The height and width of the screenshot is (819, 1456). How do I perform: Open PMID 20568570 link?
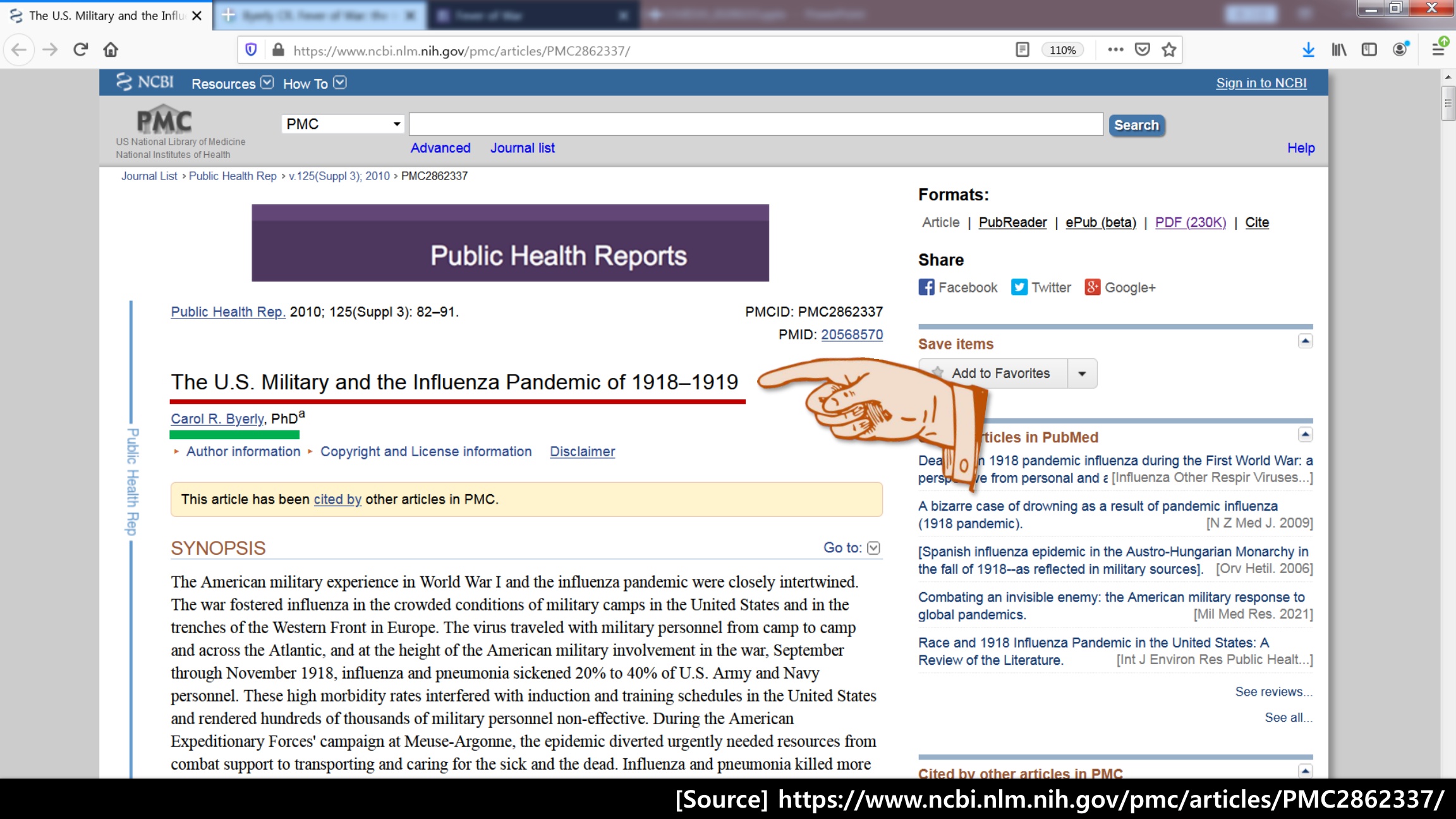852,335
